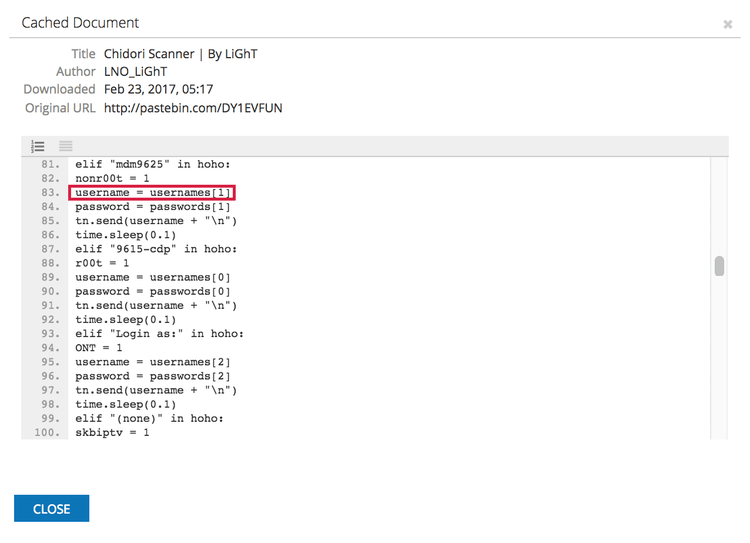Click the title 'Chidori Scanner | By LiGhT'

[x=180, y=54]
